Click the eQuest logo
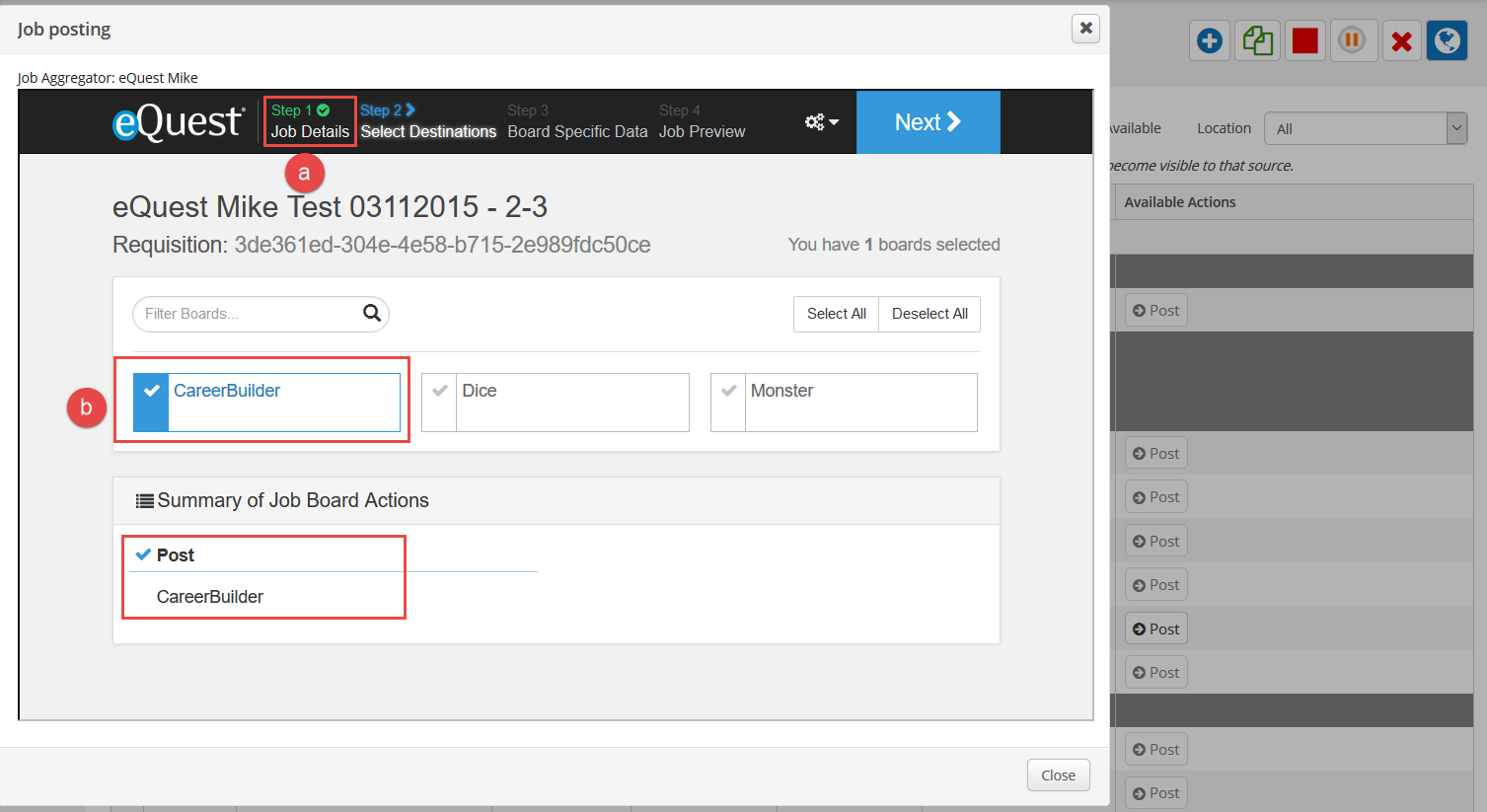 pos(179,122)
